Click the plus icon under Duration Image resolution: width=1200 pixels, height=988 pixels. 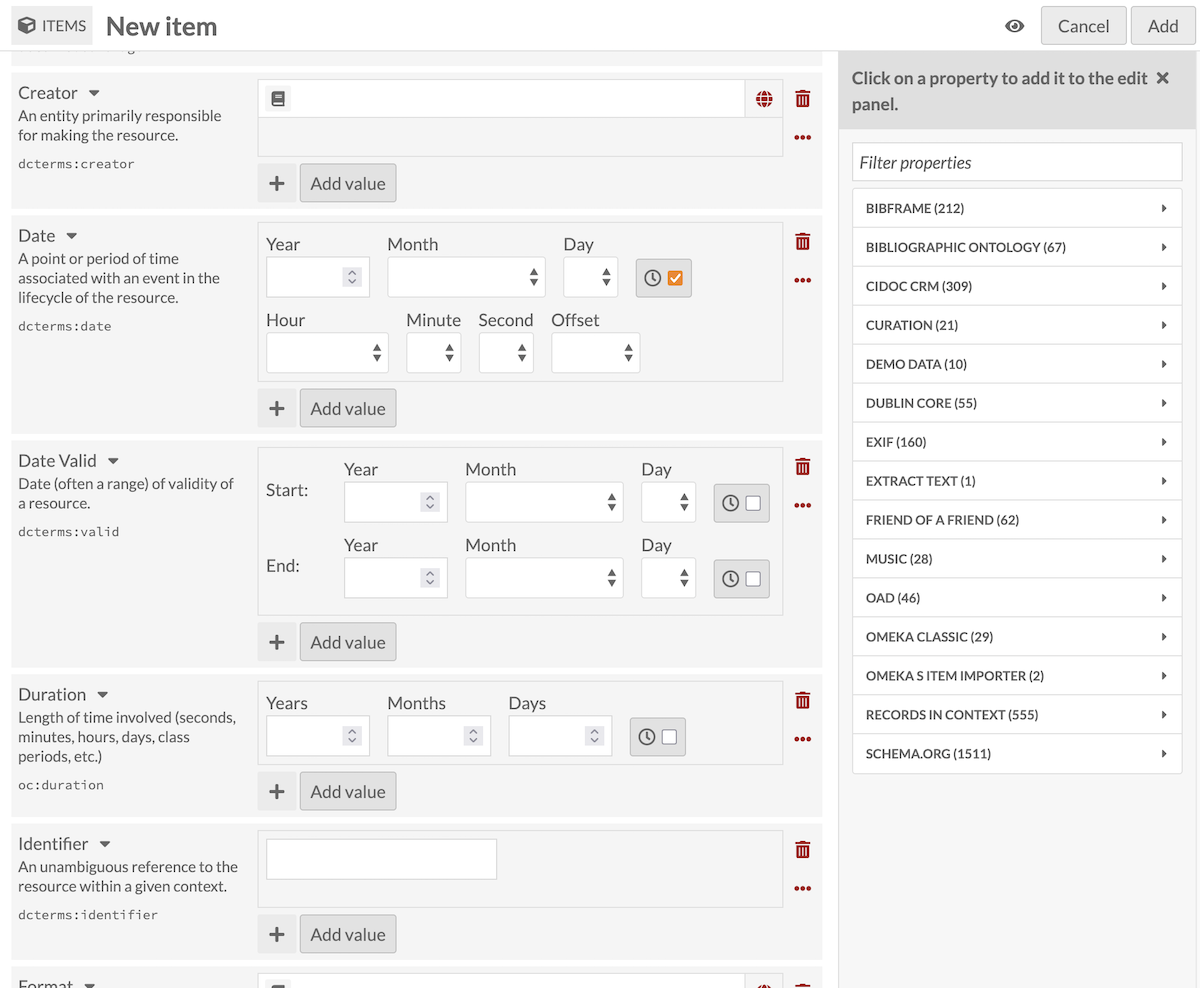[x=277, y=791]
